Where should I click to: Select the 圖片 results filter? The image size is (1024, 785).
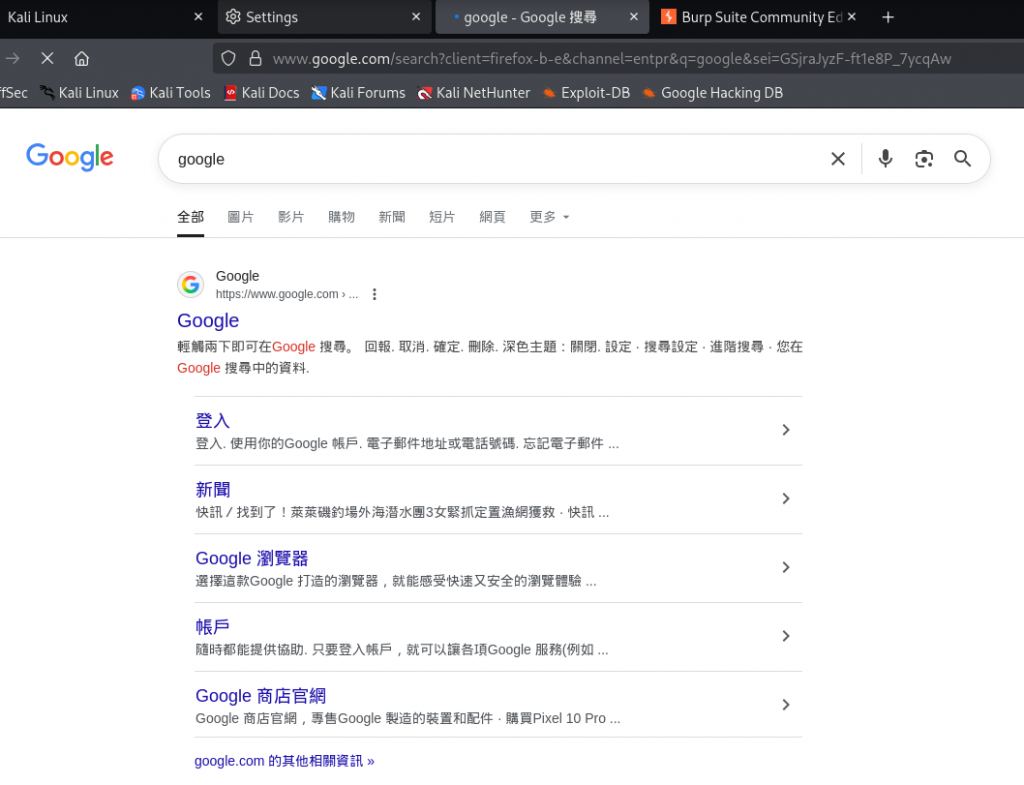[240, 217]
